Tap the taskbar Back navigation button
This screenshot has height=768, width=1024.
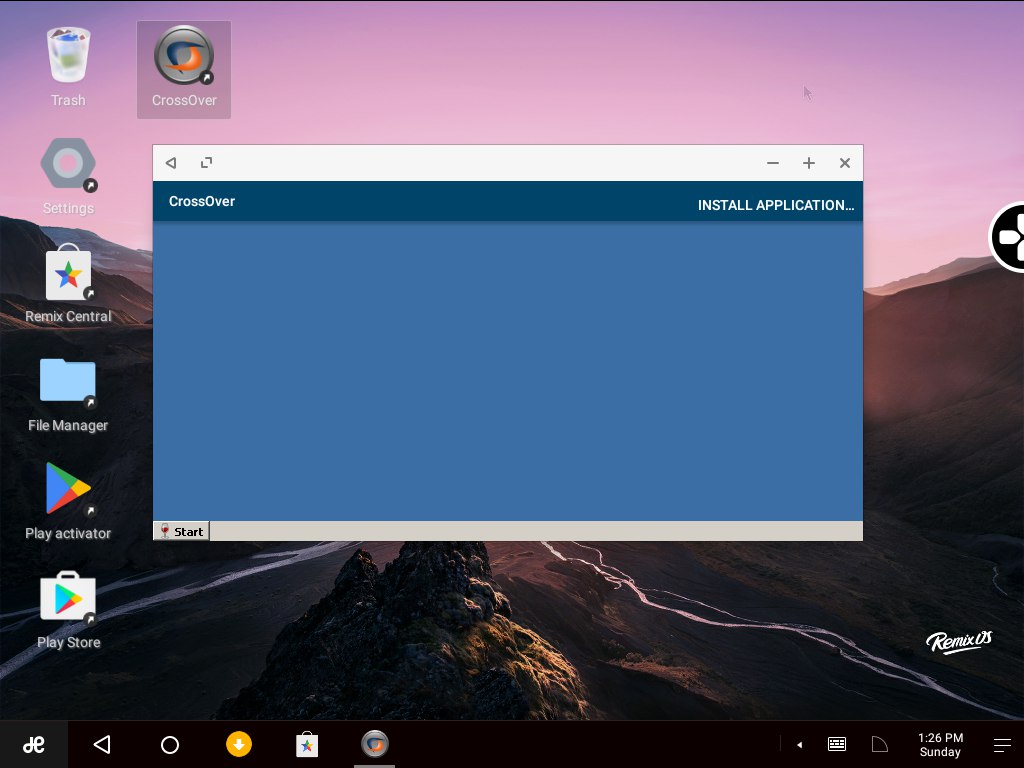[102, 744]
